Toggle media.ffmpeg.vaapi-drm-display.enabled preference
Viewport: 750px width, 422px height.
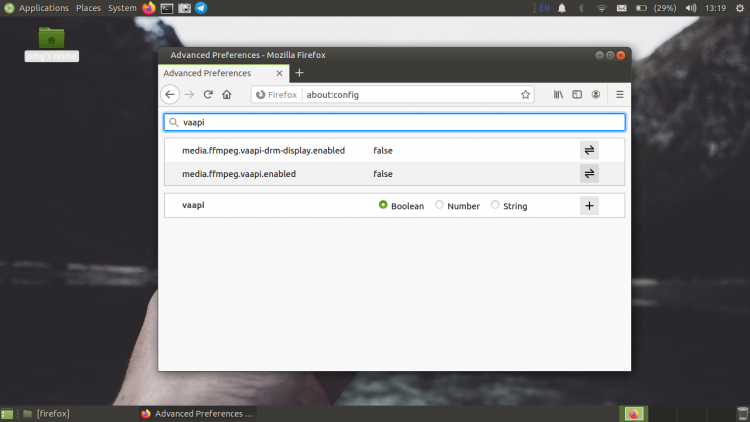[589, 150]
